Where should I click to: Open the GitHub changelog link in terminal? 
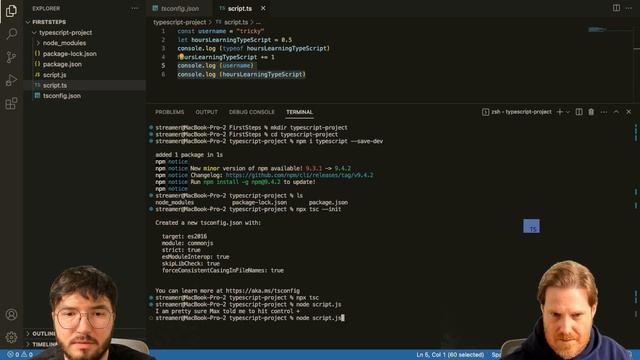(299, 175)
